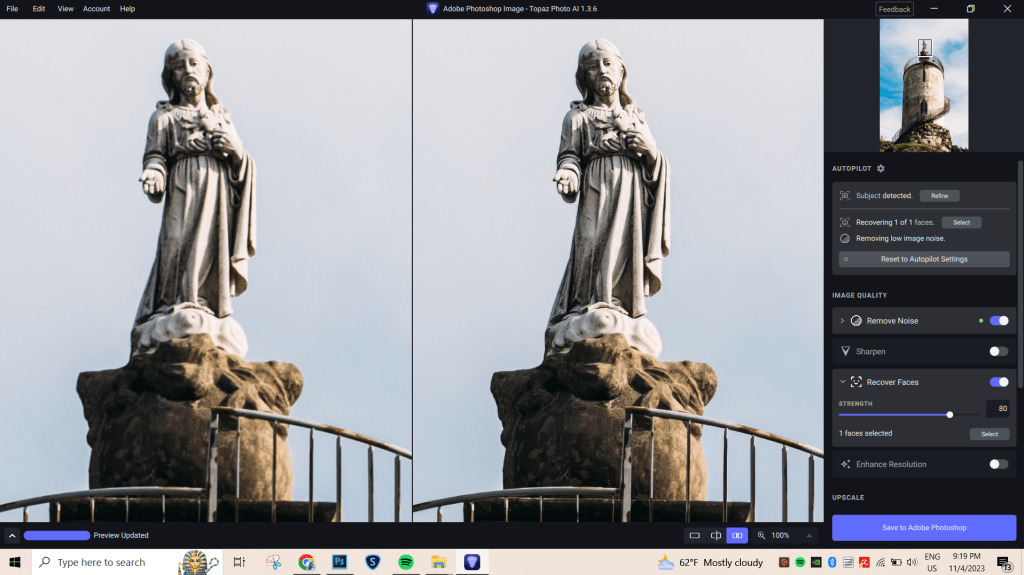This screenshot has height=575, width=1024.
Task: Disable the Remove Noise toggle
Action: pyautogui.click(x=998, y=321)
